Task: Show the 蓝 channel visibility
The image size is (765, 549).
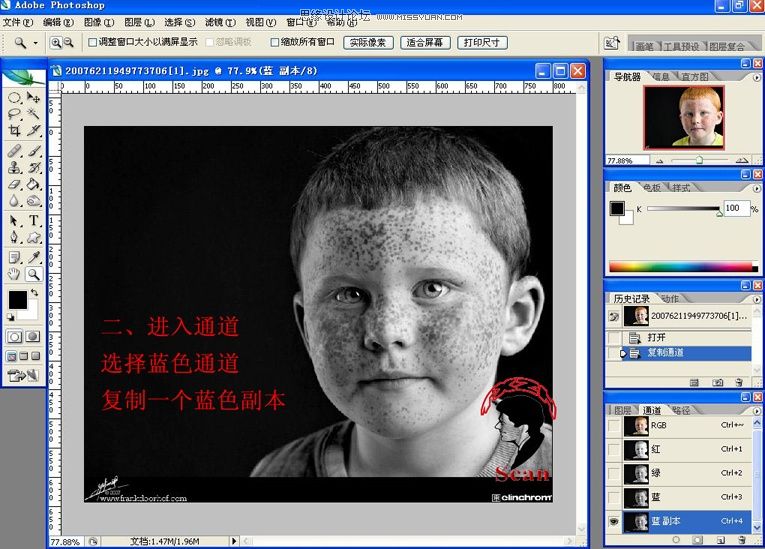Action: 614,497
